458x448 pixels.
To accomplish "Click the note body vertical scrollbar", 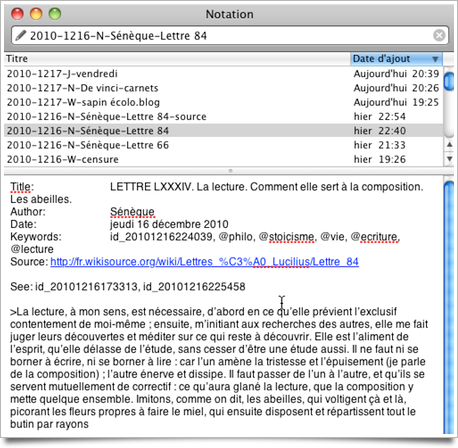I will coord(449,307).
